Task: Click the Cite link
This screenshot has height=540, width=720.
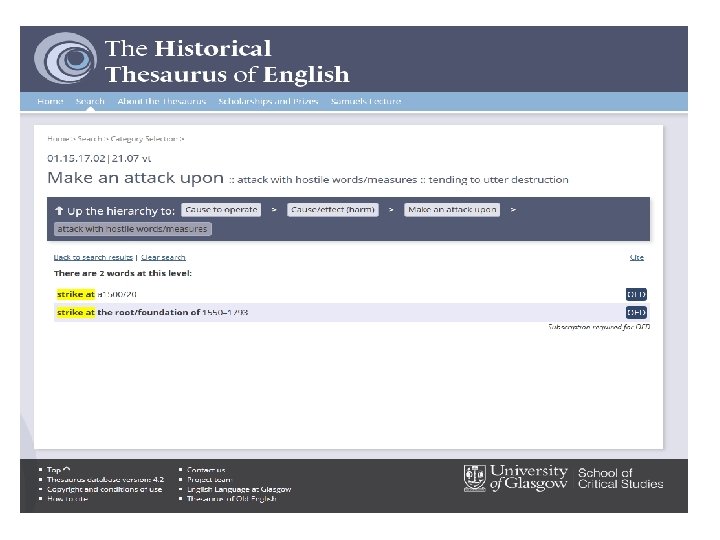Action: click(x=636, y=257)
